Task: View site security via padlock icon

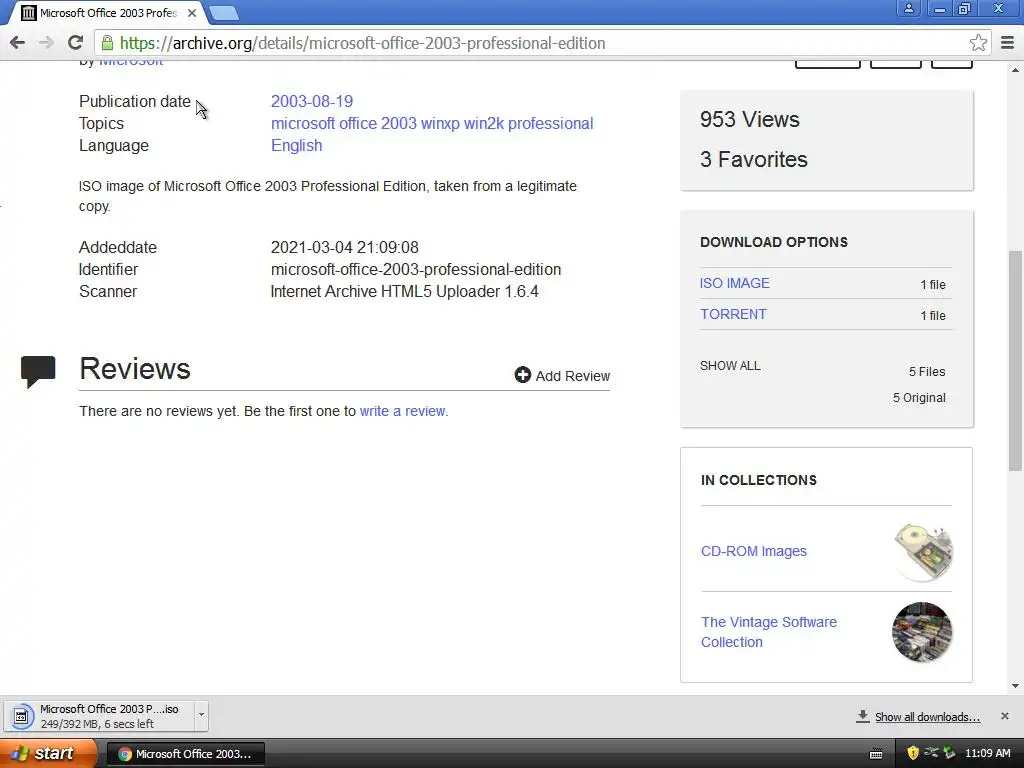Action: click(x=107, y=43)
